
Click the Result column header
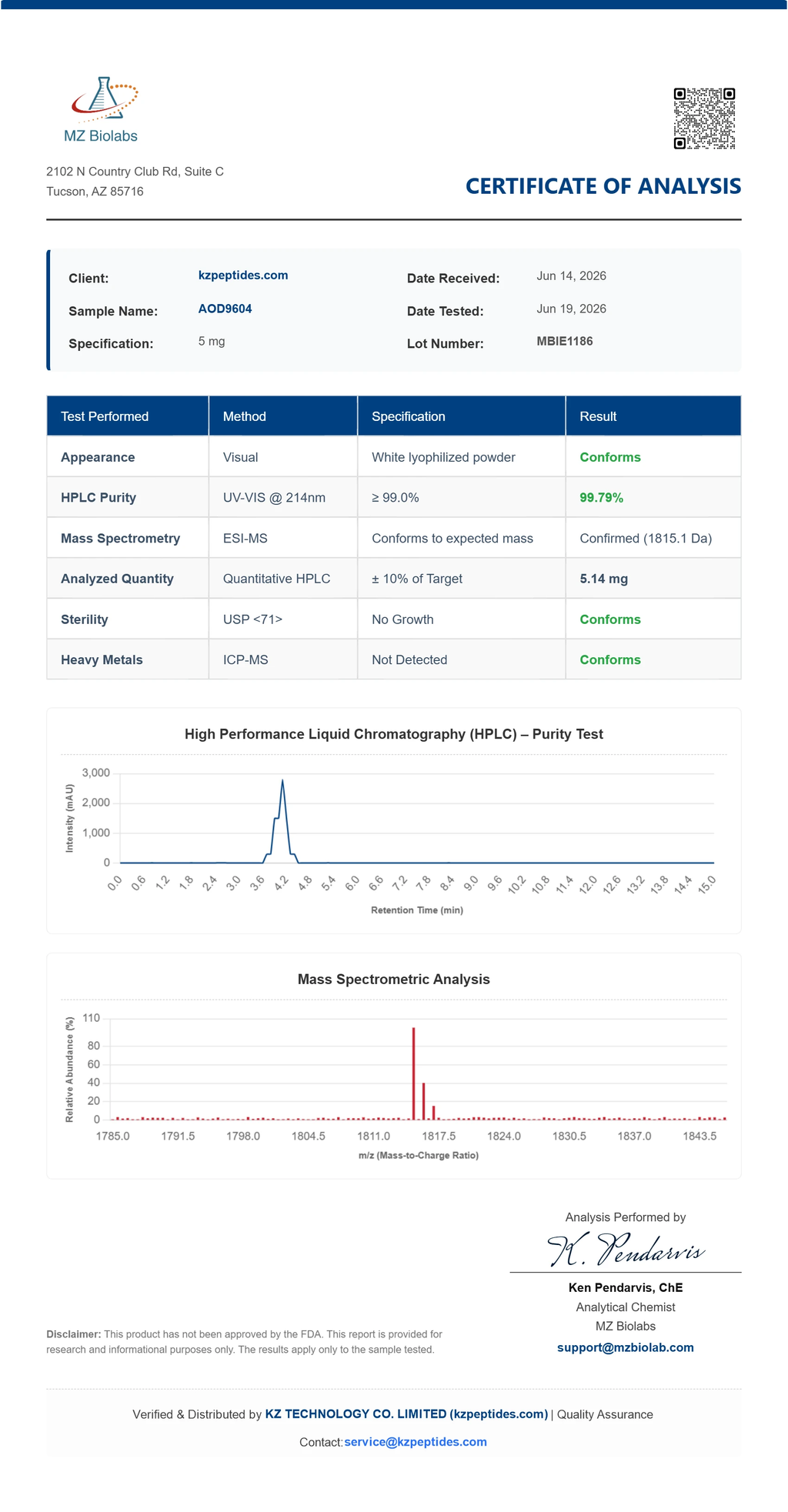[x=653, y=416]
